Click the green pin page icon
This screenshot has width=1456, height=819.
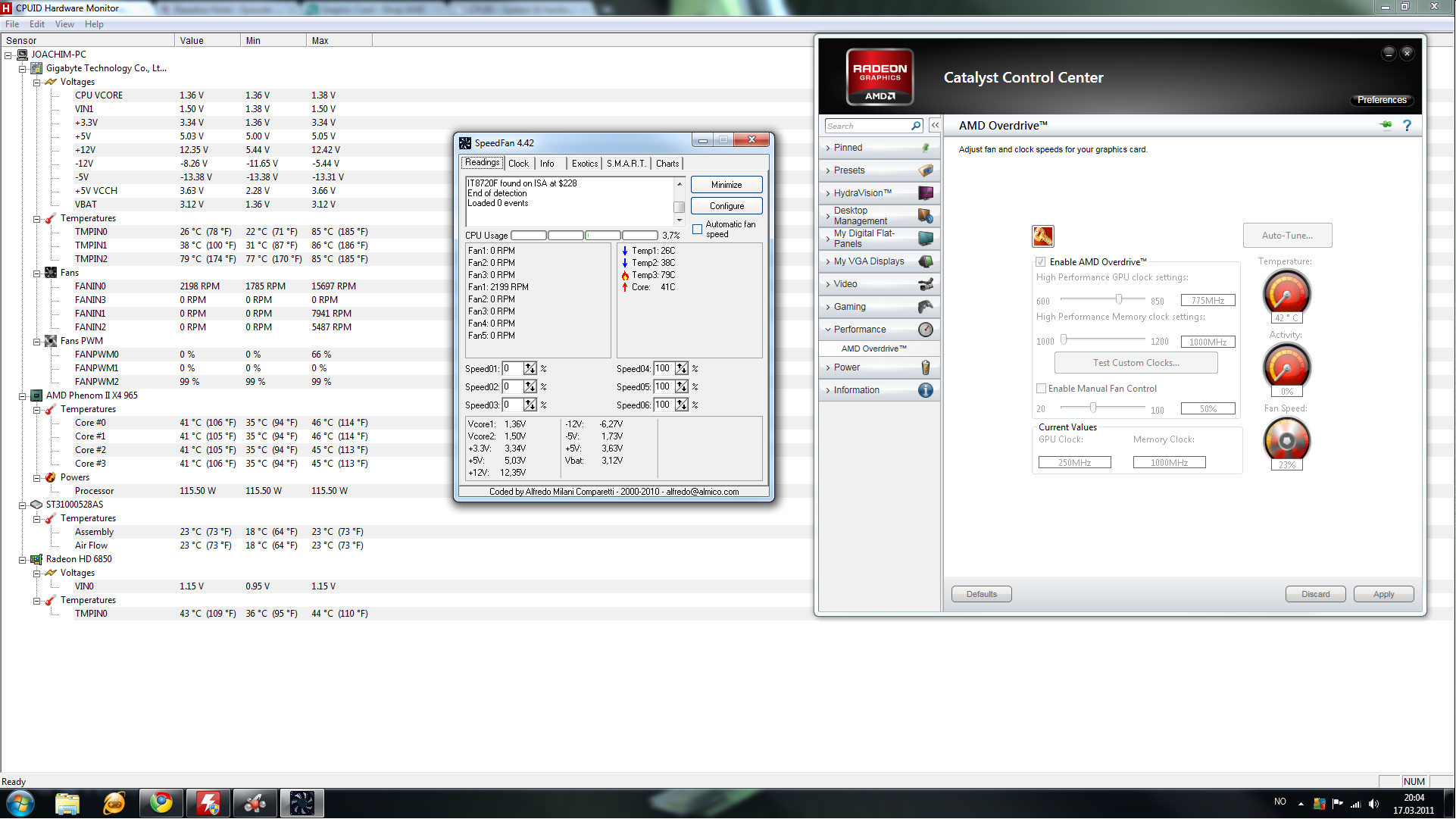(x=1386, y=125)
